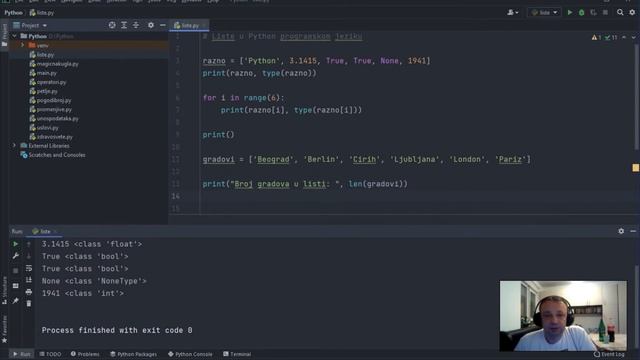Open the liste run configuration dropdown

544,13
